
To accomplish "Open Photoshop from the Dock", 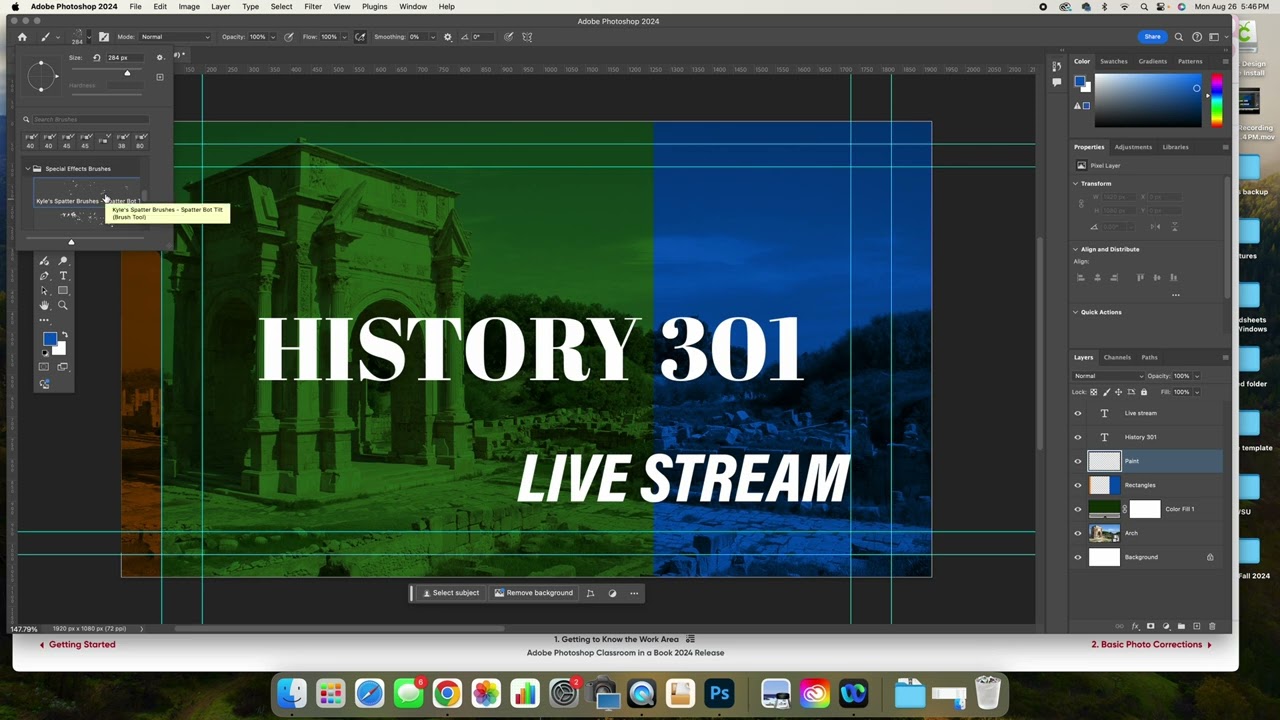I will [719, 693].
